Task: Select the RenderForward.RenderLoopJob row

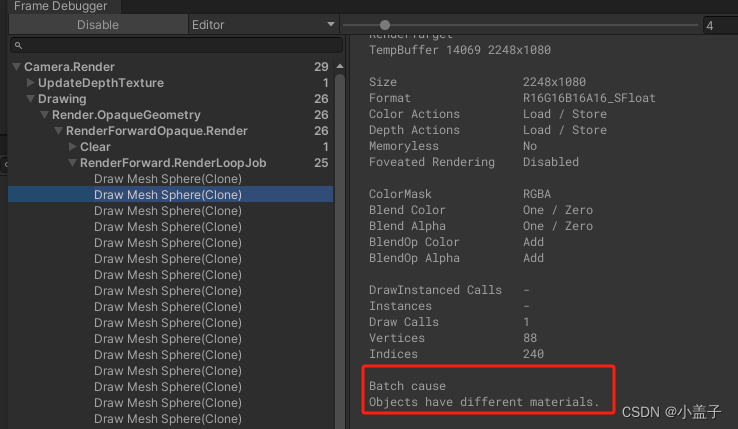Action: [170, 163]
